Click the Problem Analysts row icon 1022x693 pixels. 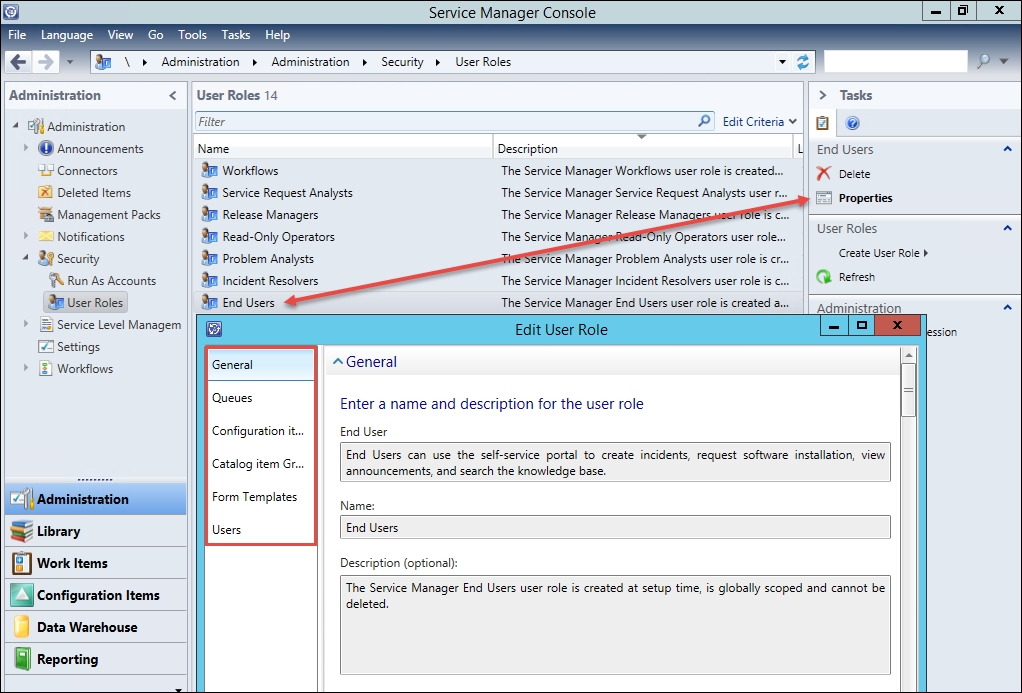(209, 258)
